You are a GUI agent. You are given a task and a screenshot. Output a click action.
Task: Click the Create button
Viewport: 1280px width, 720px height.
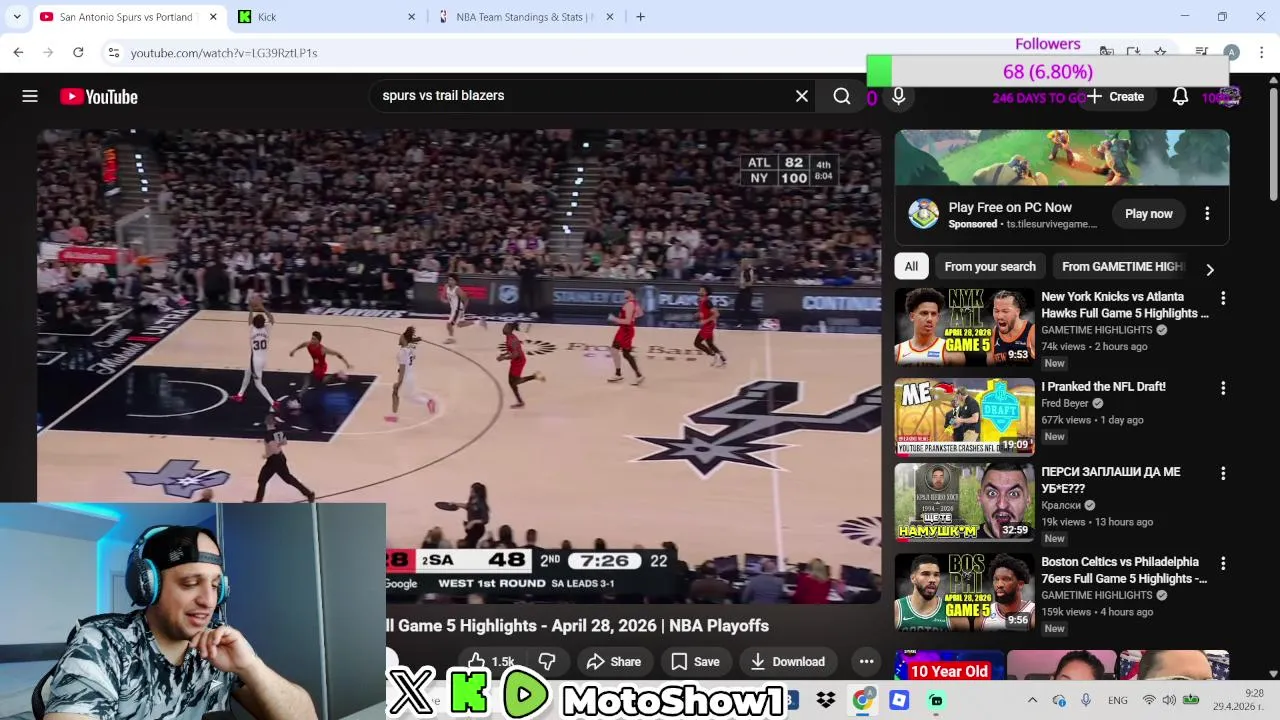[1115, 96]
